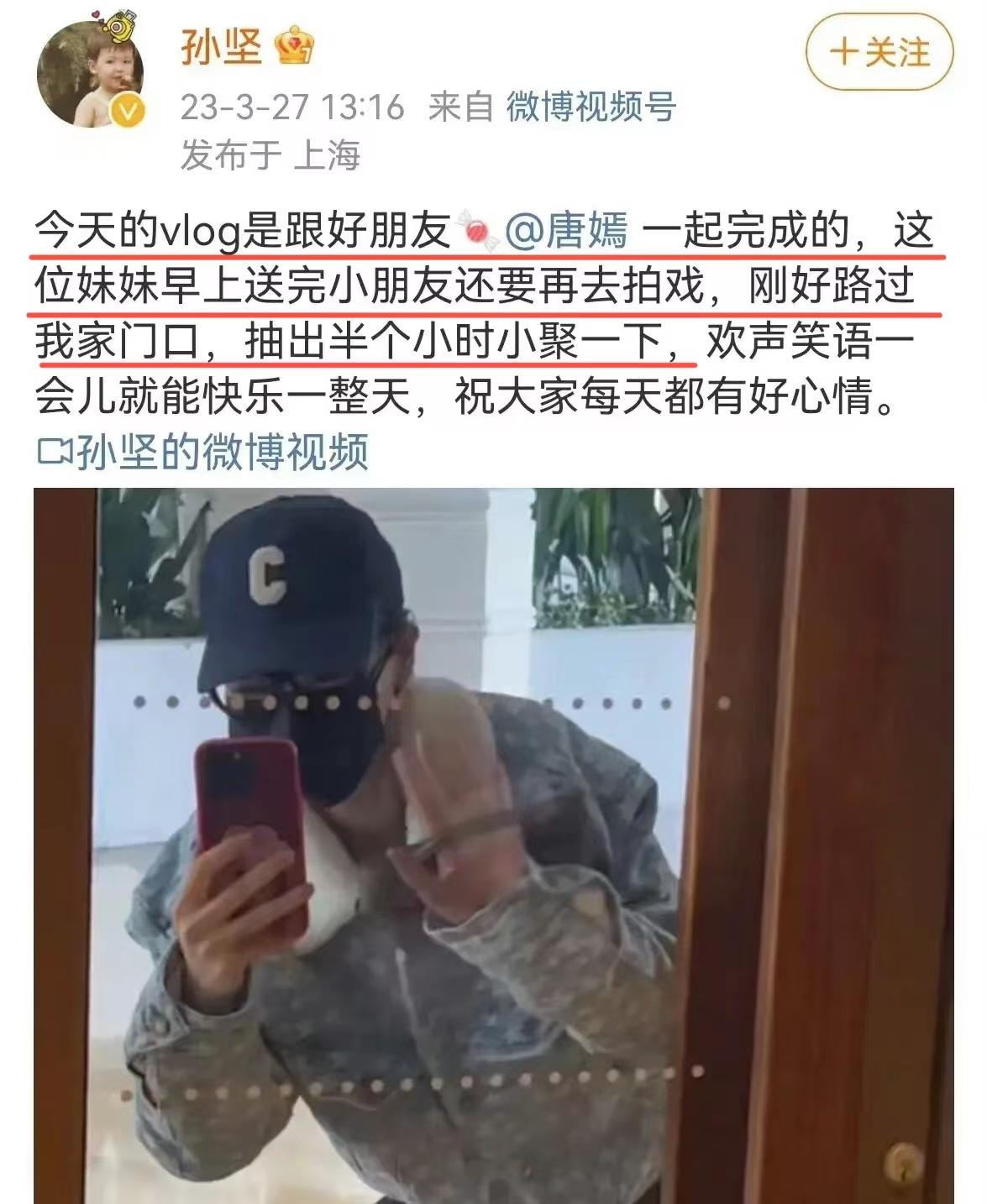Click the post timestamp 23-3-27 13:16
Screen dimensions: 987x1204
tap(292, 107)
